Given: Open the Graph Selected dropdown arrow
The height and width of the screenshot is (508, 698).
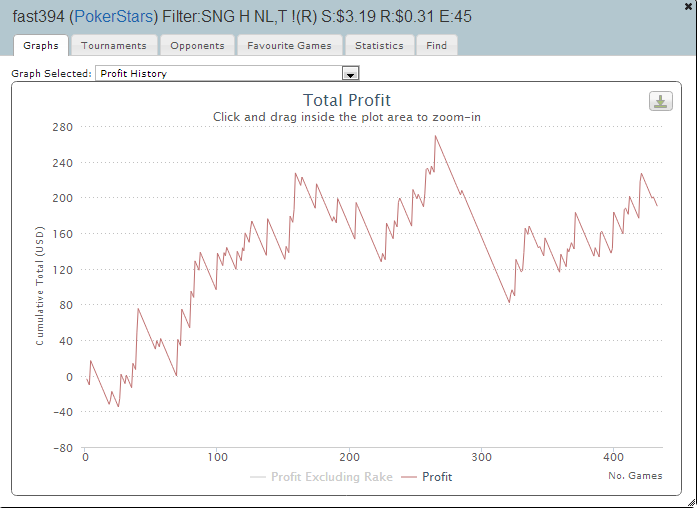Looking at the screenshot, I should tap(350, 73).
